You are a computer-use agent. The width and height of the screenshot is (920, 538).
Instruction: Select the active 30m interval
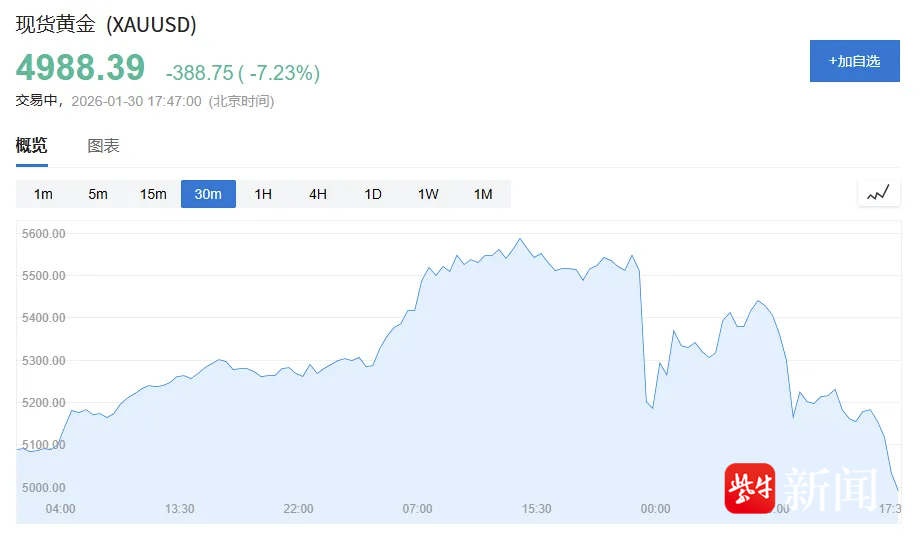pos(208,194)
